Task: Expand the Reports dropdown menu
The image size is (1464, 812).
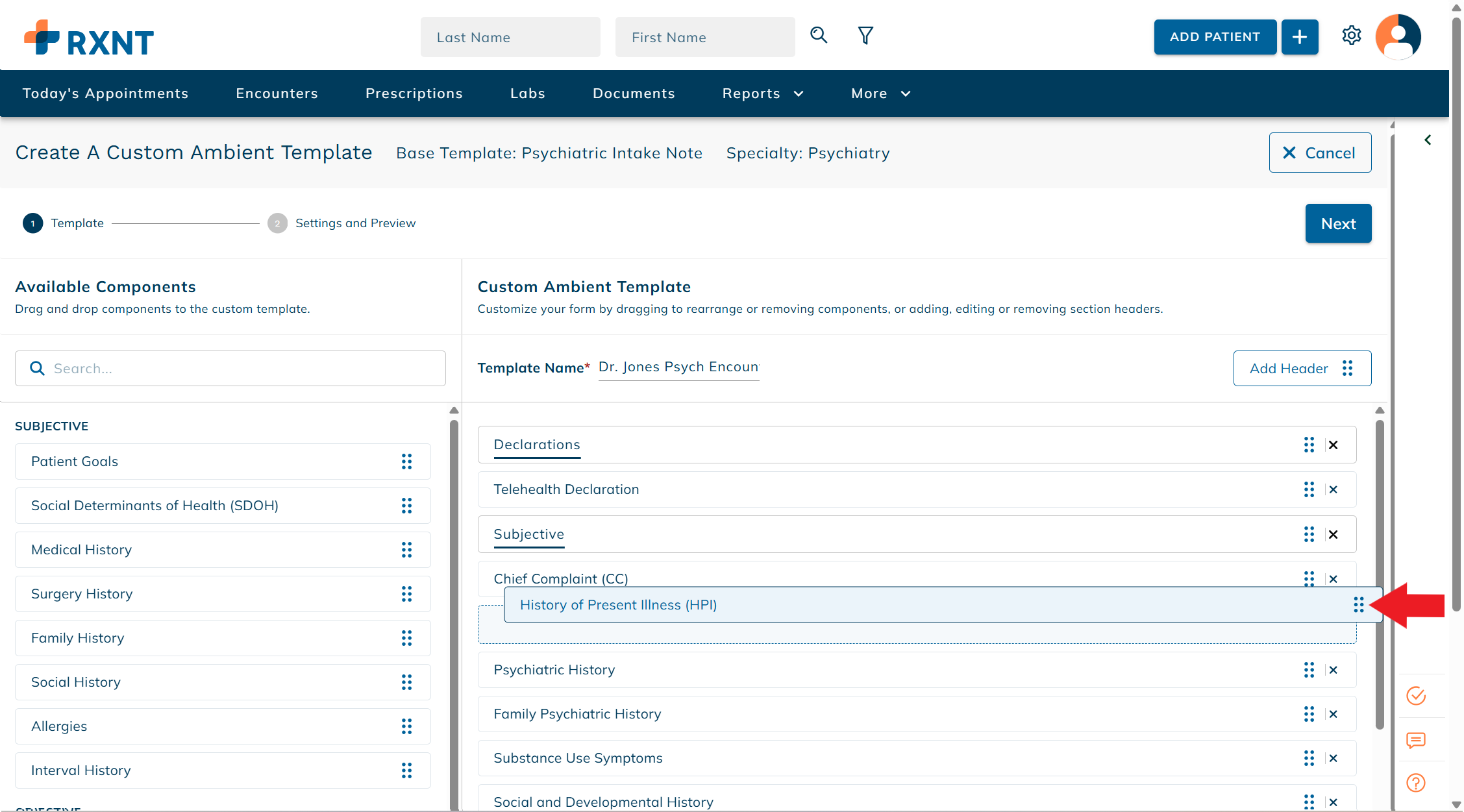Action: (763, 93)
